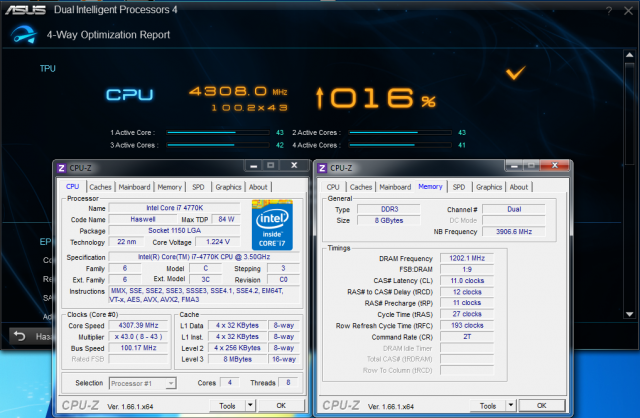Click the Core Voltage value 1.224 V
Viewport: 640px width, 418px height.
click(x=218, y=242)
